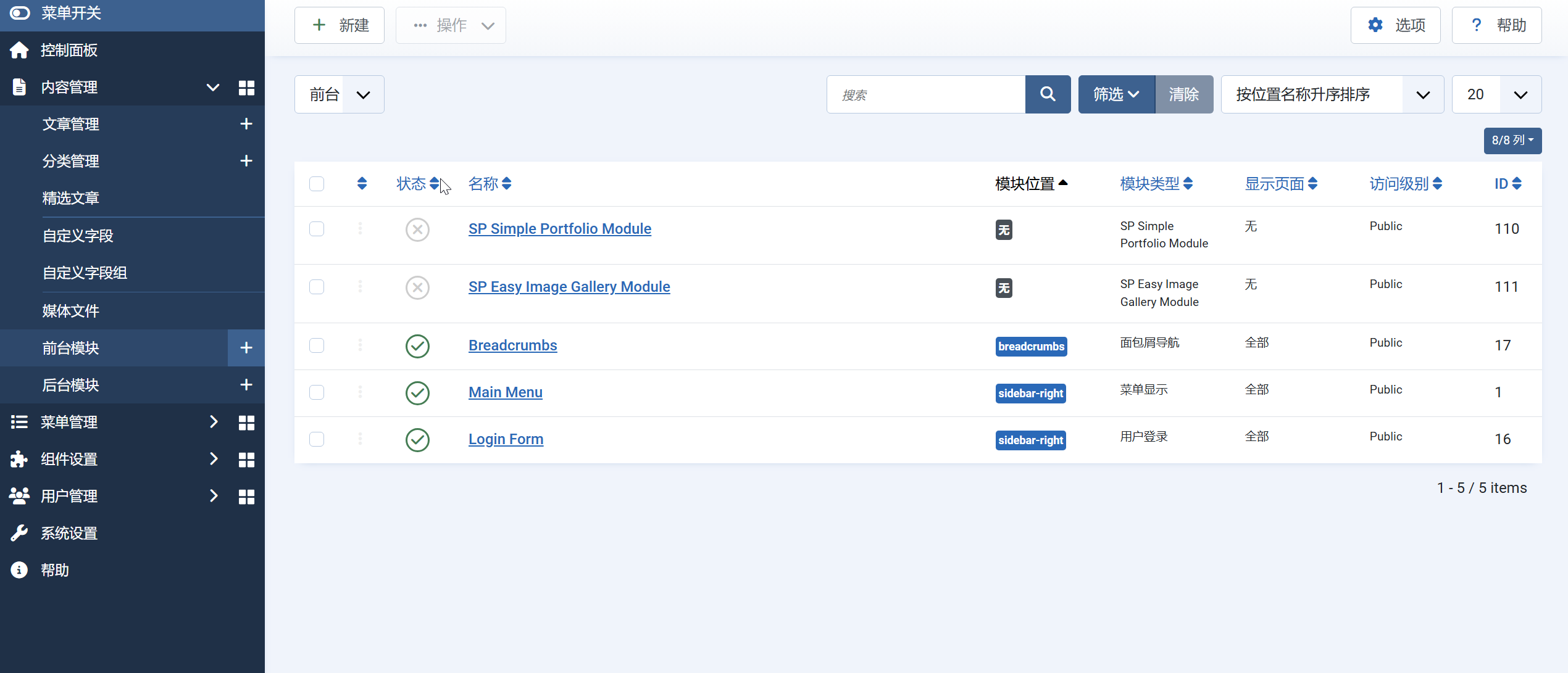This screenshot has width=1568, height=673.
Task: Click into the 搜索 search field
Action: [x=925, y=94]
